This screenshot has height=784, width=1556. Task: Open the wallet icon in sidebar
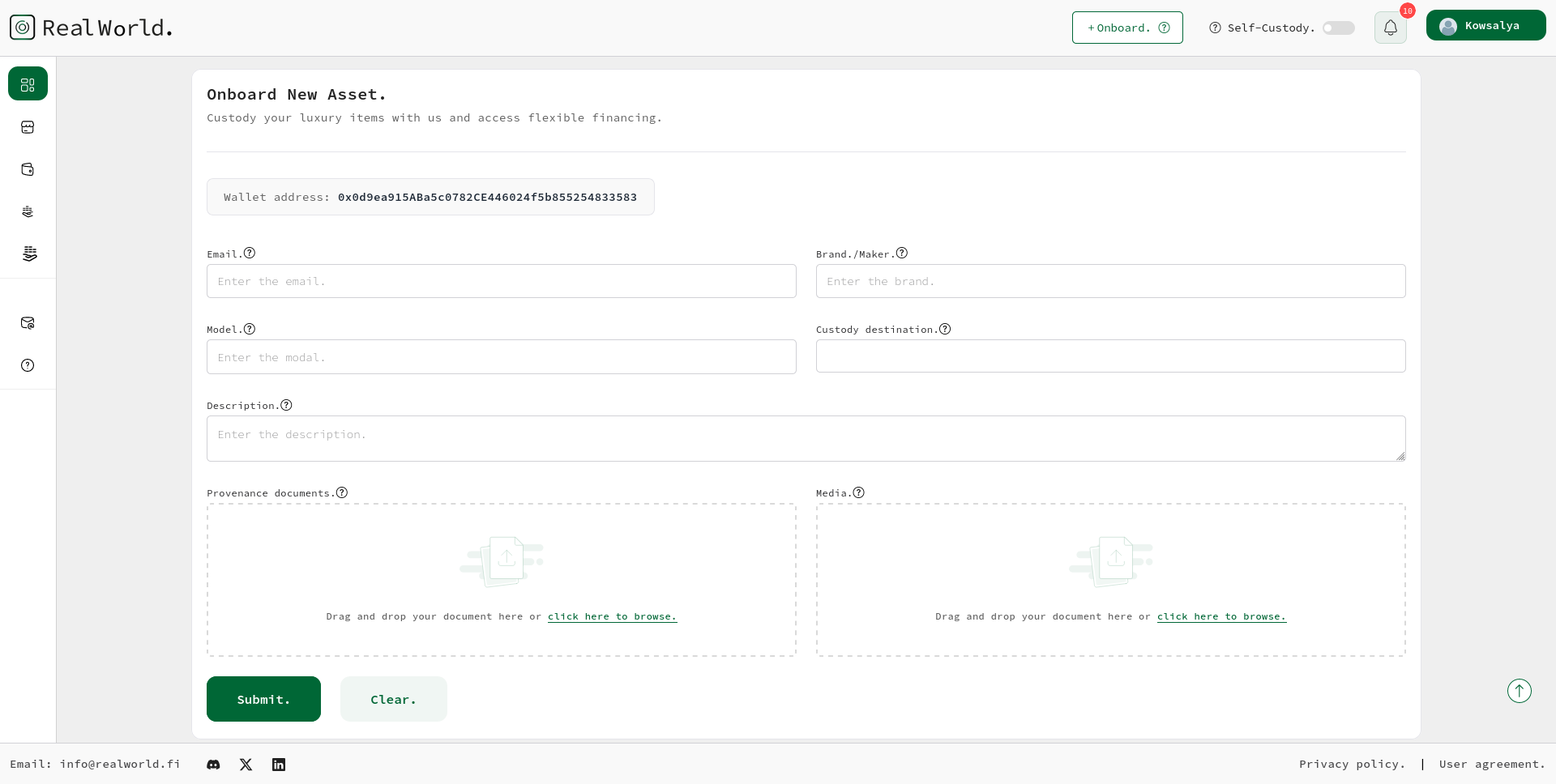tap(28, 169)
